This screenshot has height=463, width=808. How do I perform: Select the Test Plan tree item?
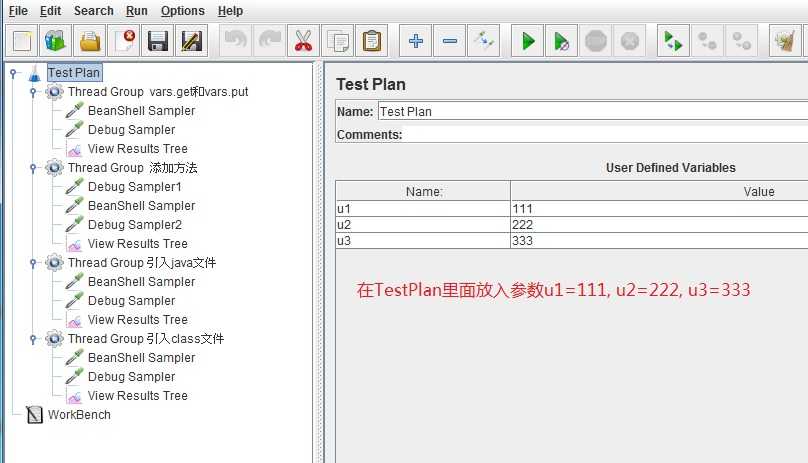pyautogui.click(x=74, y=73)
